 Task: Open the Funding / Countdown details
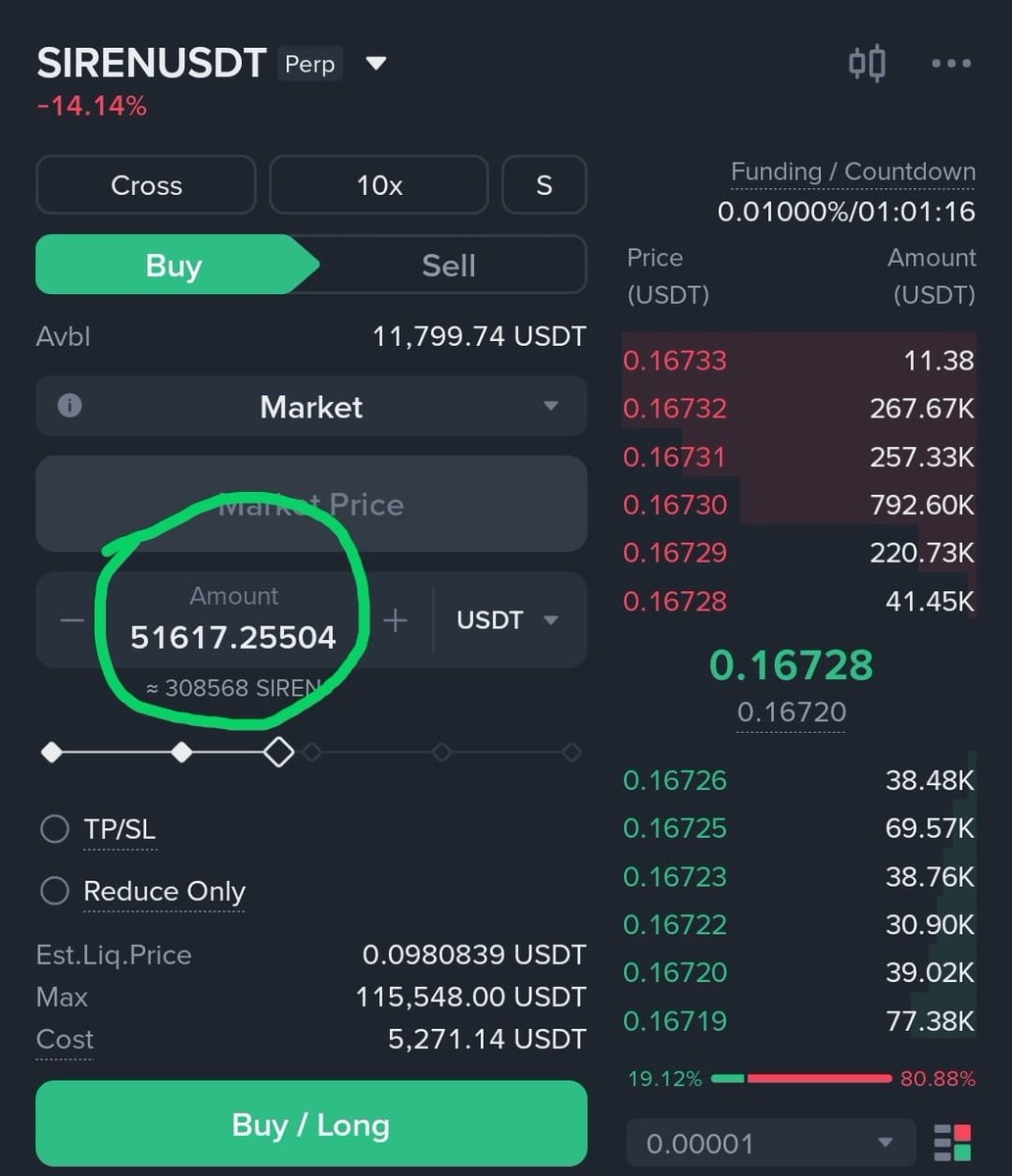(852, 171)
